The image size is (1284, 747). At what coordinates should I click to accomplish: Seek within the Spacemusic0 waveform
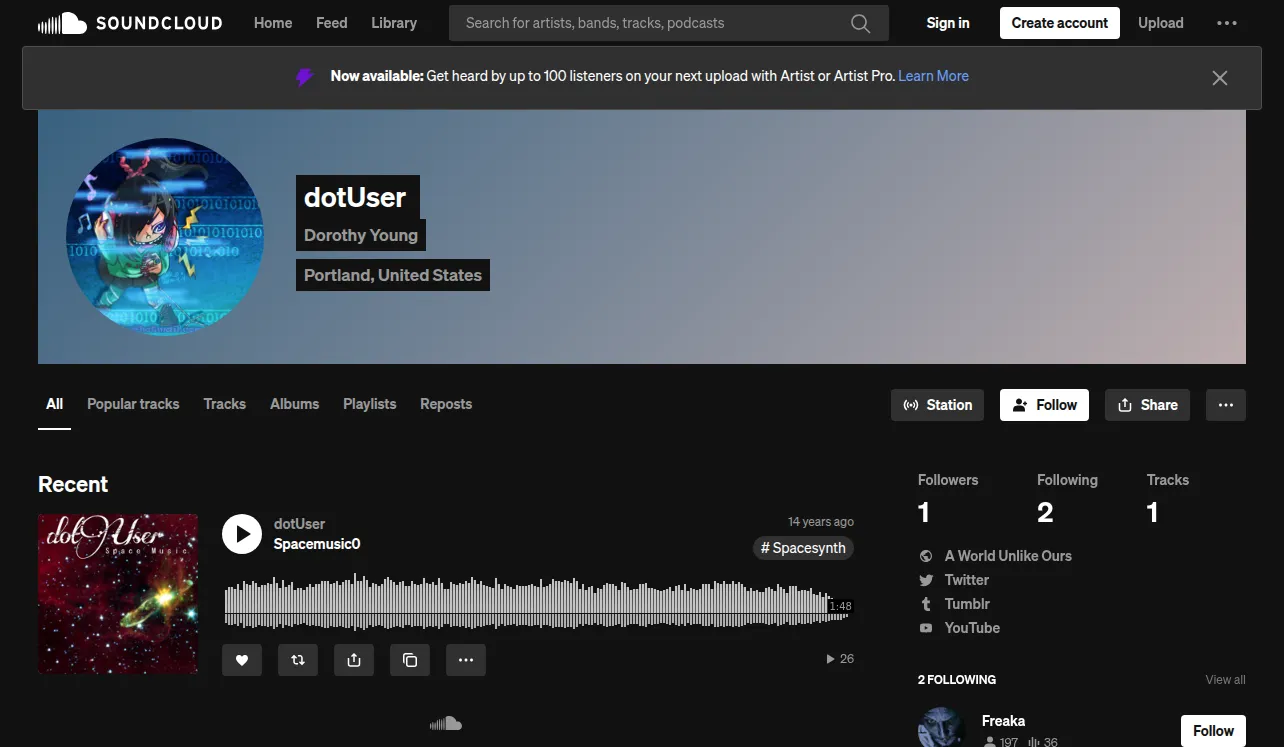(538, 602)
